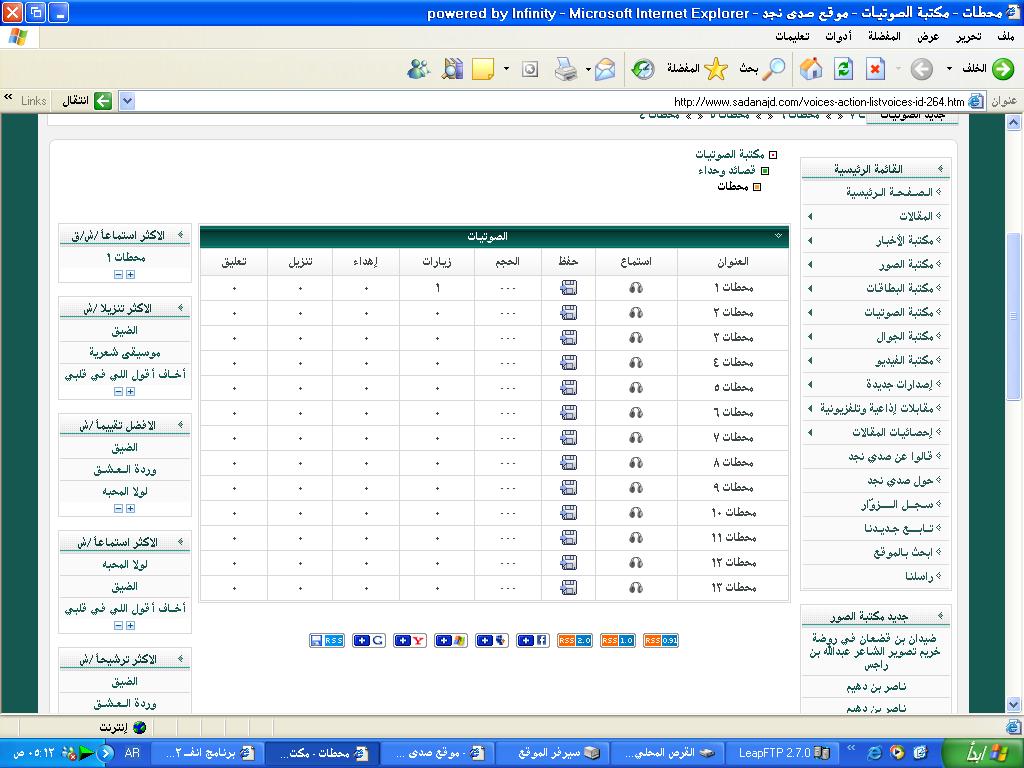Click the printer icon in toolbar
This screenshot has width=1024, height=768.
566,69
